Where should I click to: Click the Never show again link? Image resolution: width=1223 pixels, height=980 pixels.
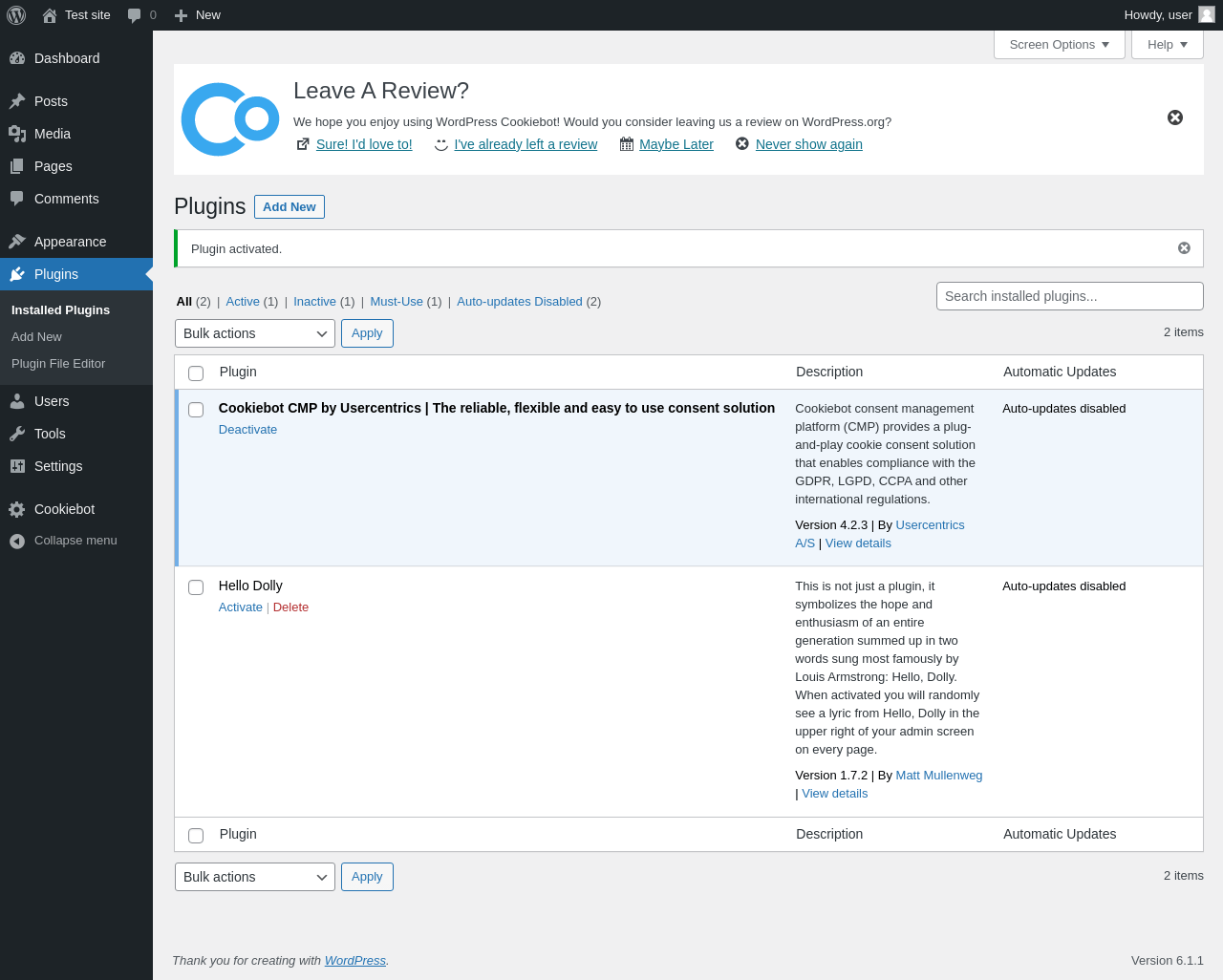pos(809,144)
